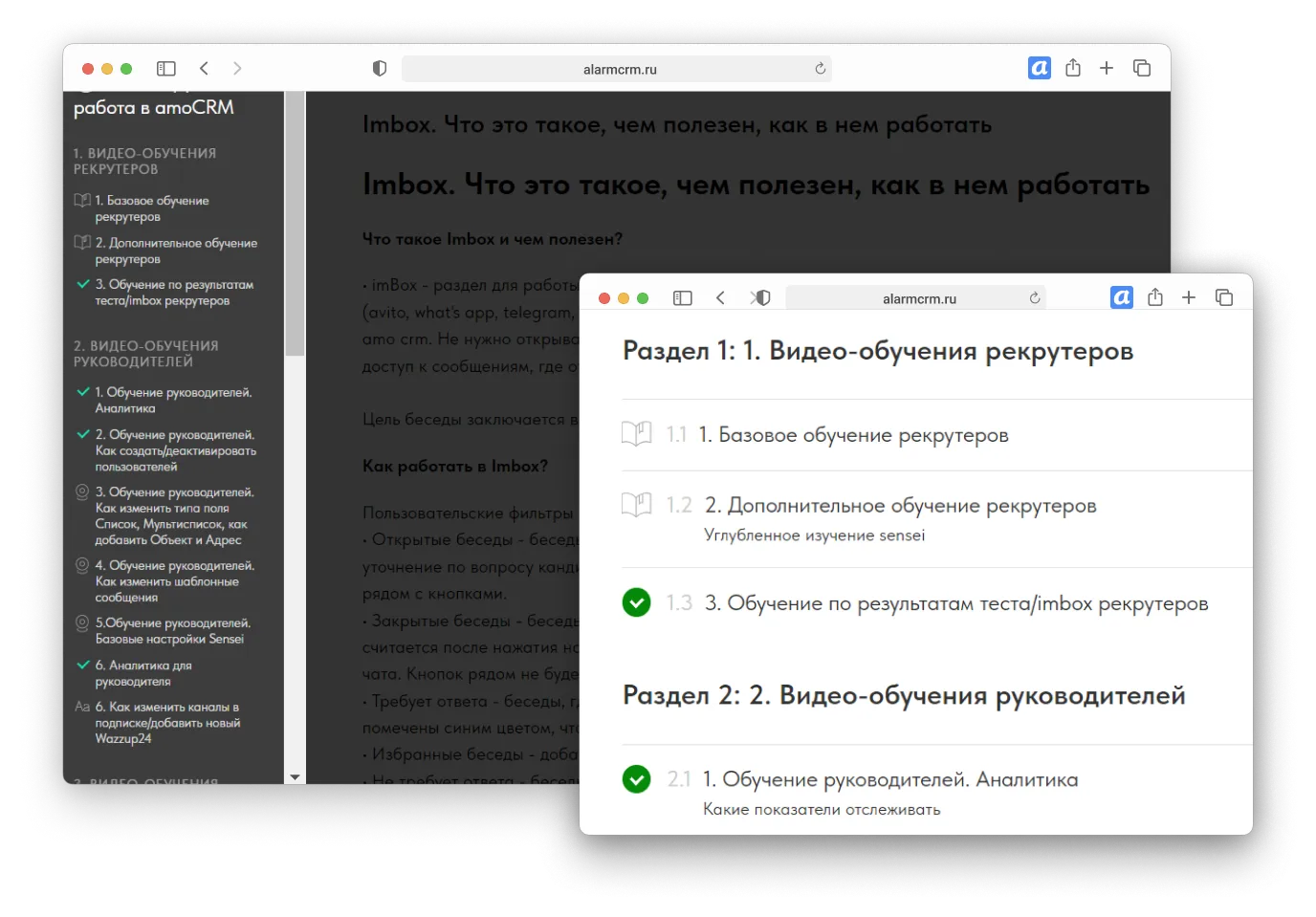The height and width of the screenshot is (917, 1316).
Task: Click the privacy shield icon in the back window toolbar
Action: click(x=379, y=68)
